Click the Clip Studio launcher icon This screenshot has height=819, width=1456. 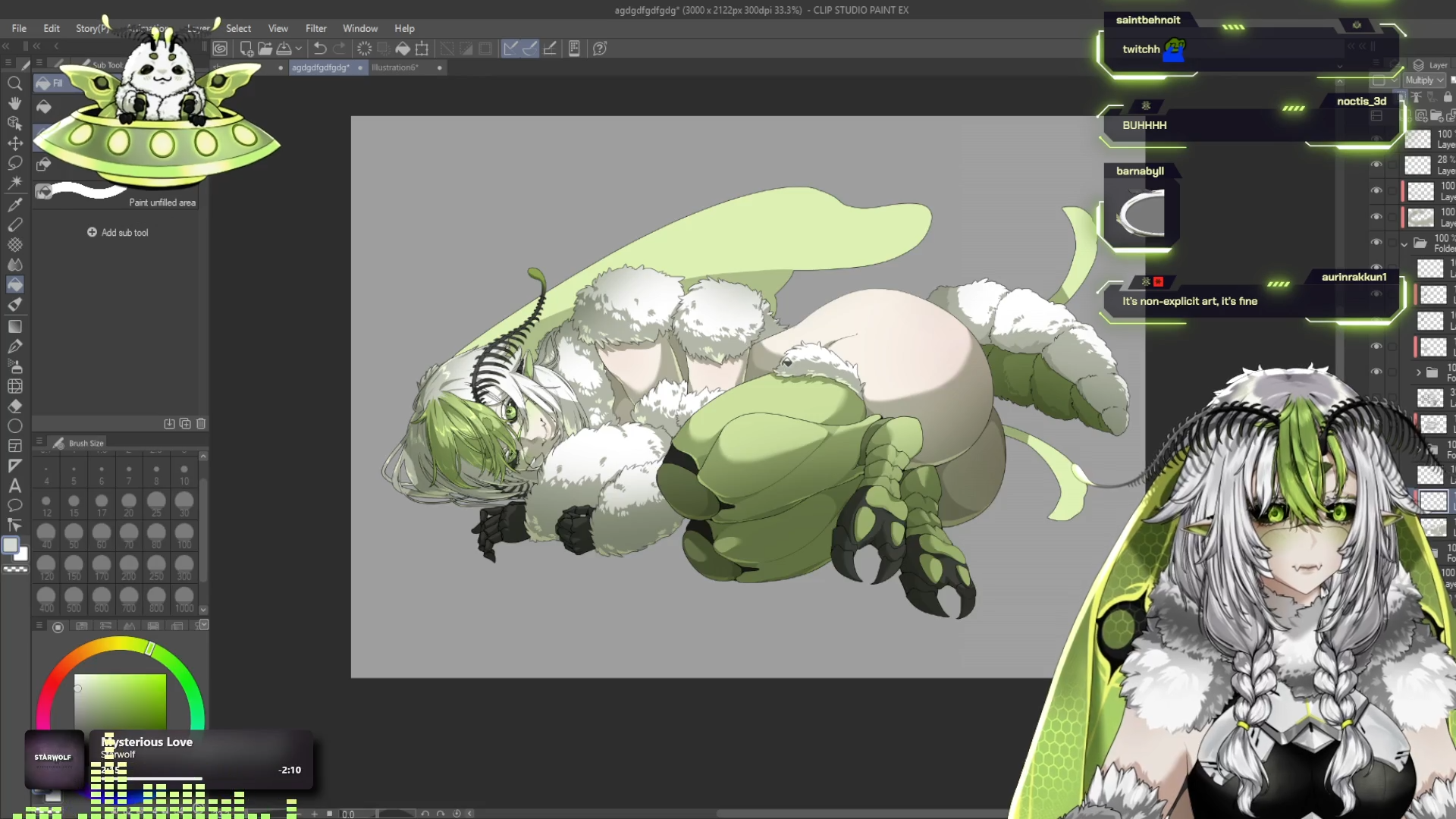(220, 49)
